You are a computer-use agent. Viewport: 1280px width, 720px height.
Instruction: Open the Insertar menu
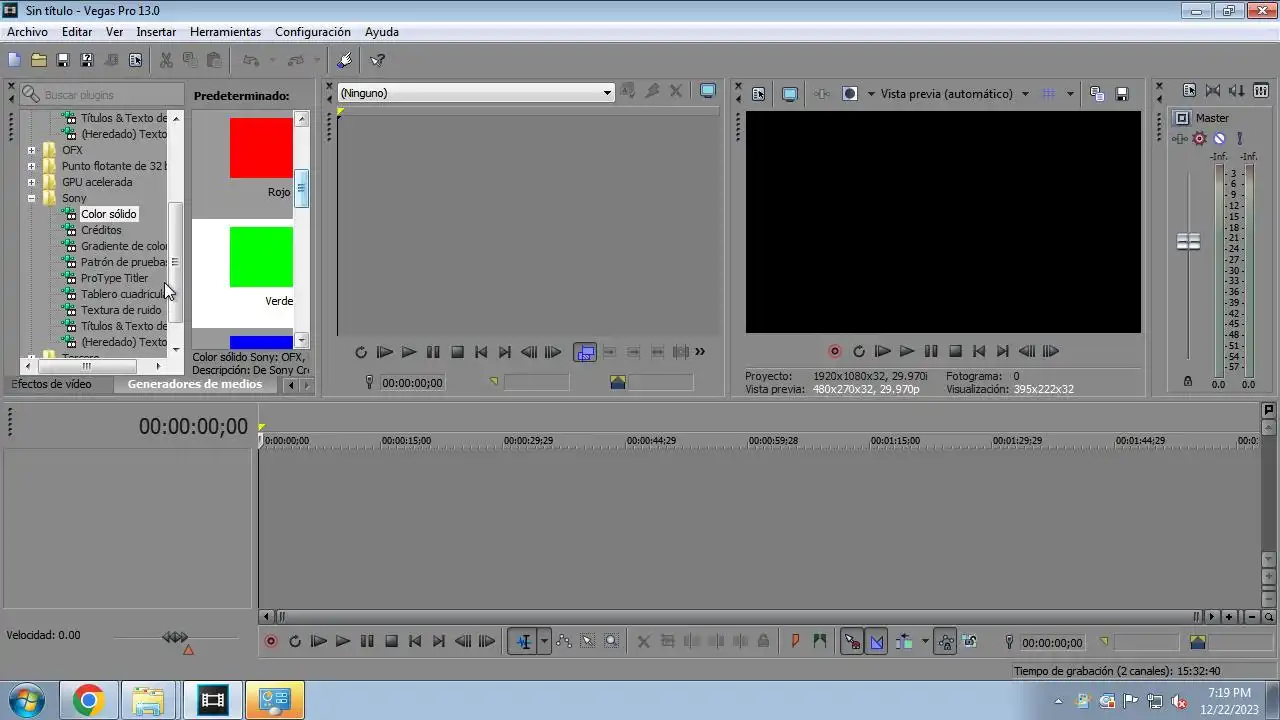[156, 32]
